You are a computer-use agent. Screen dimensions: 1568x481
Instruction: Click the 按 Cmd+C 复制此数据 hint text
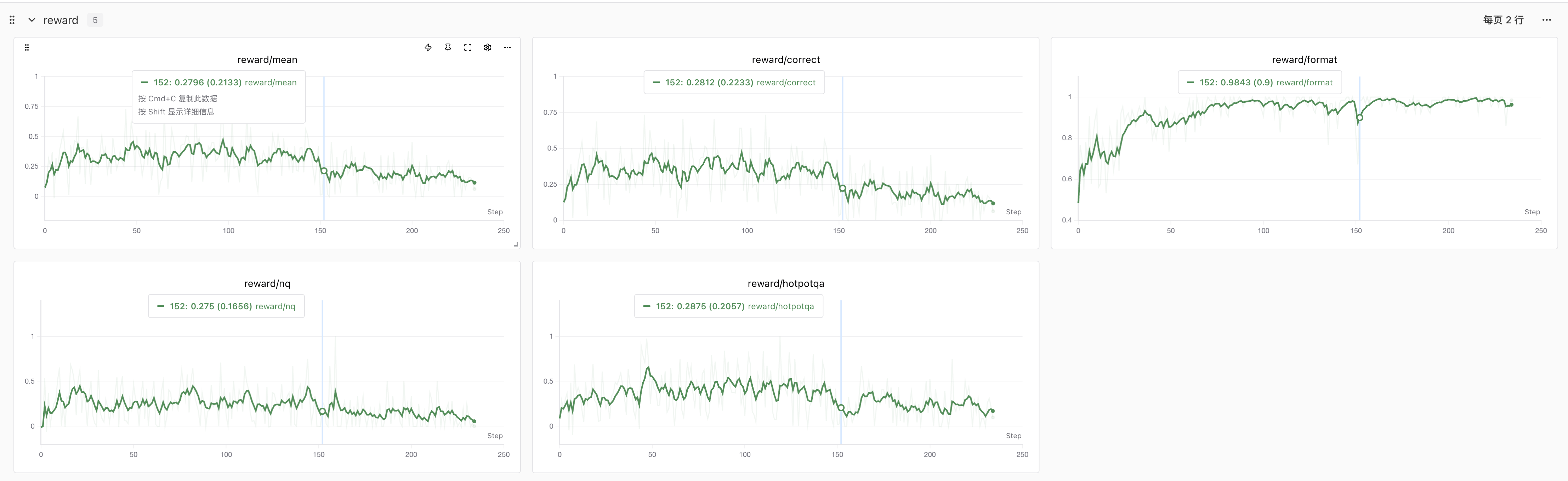pyautogui.click(x=178, y=98)
